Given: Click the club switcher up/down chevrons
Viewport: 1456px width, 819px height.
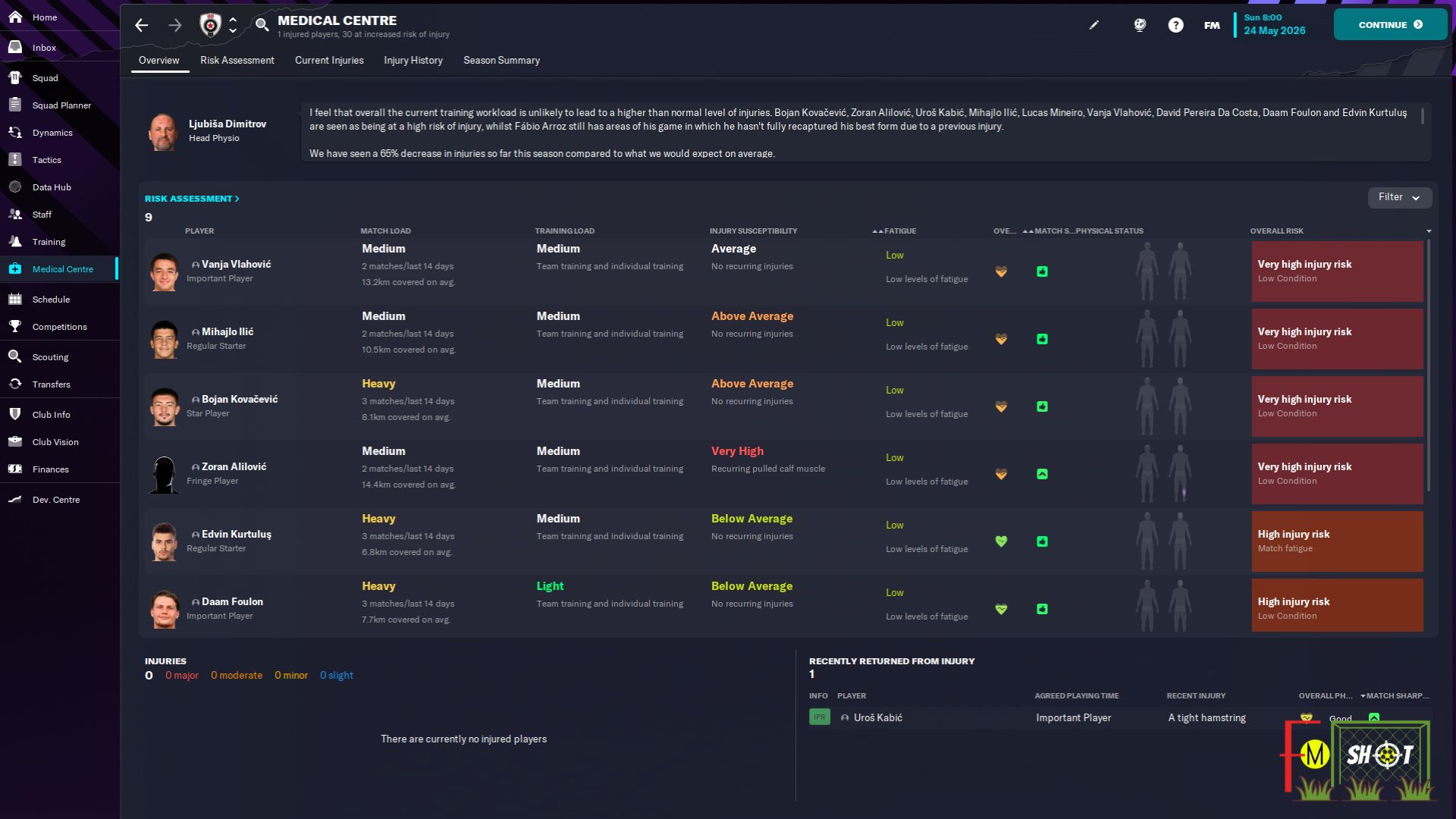Looking at the screenshot, I should coord(233,25).
